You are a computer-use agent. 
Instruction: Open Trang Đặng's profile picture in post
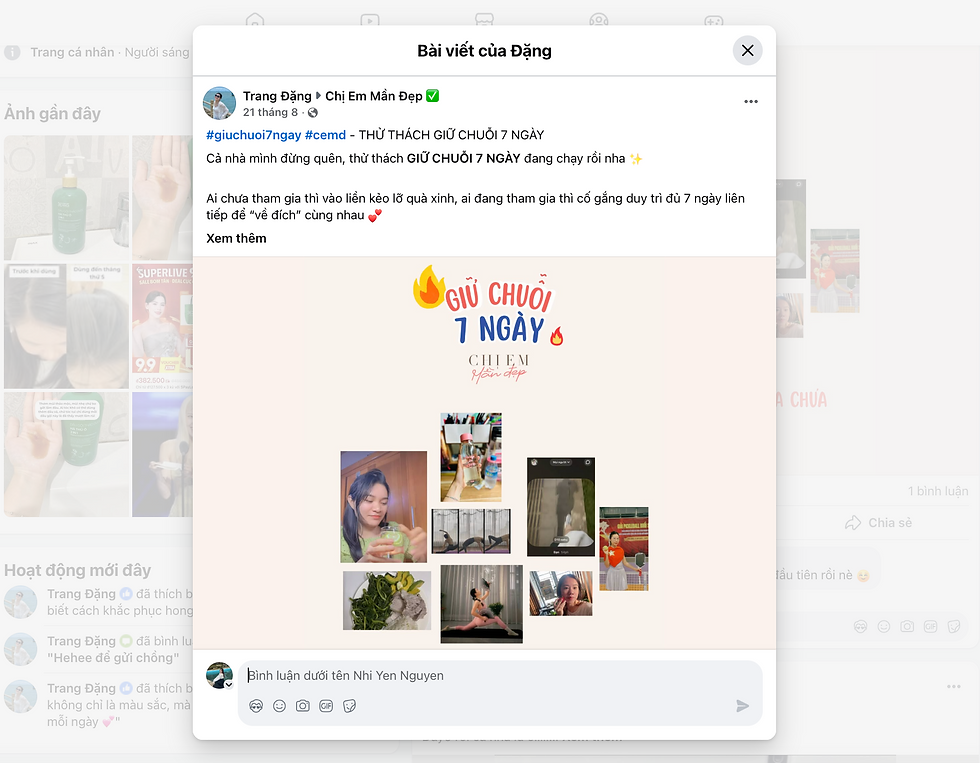click(x=219, y=103)
